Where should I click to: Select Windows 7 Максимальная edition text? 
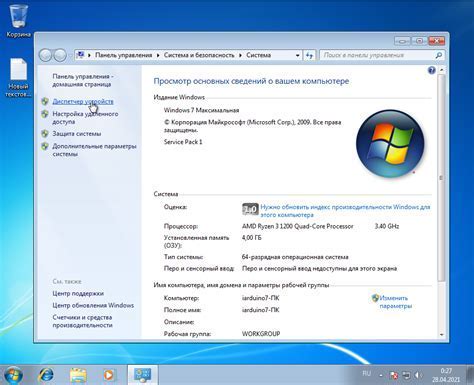tap(201, 110)
